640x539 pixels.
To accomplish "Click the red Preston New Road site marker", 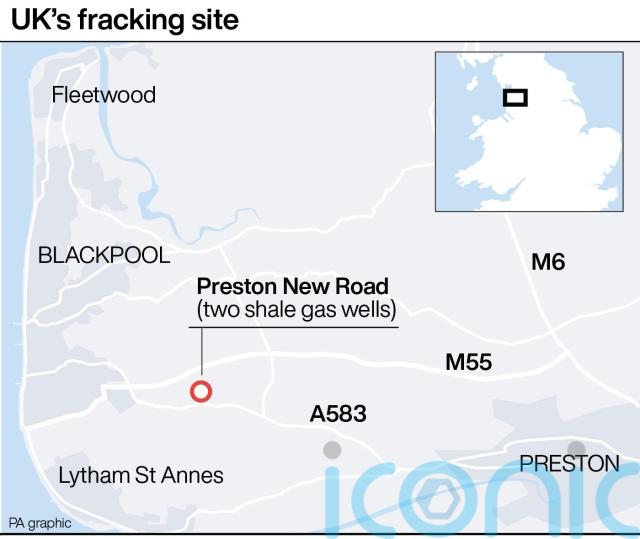I will point(201,391).
